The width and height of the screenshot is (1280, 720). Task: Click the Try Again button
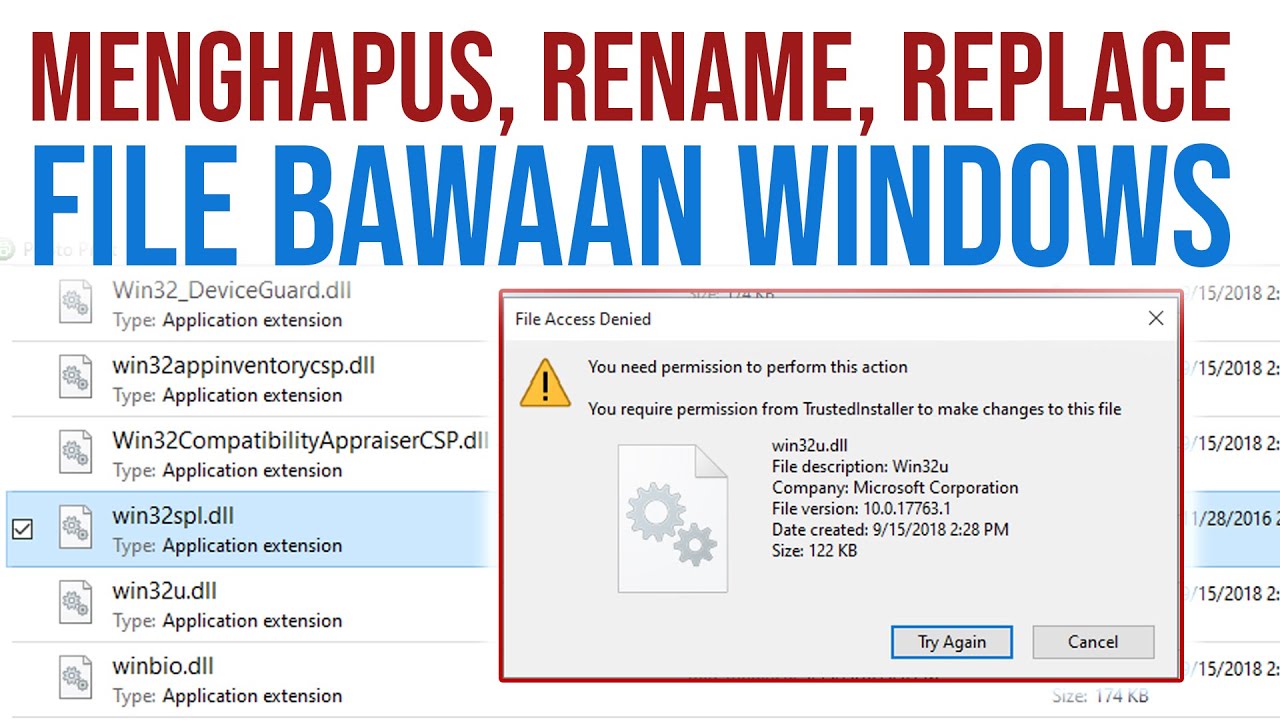pos(951,642)
